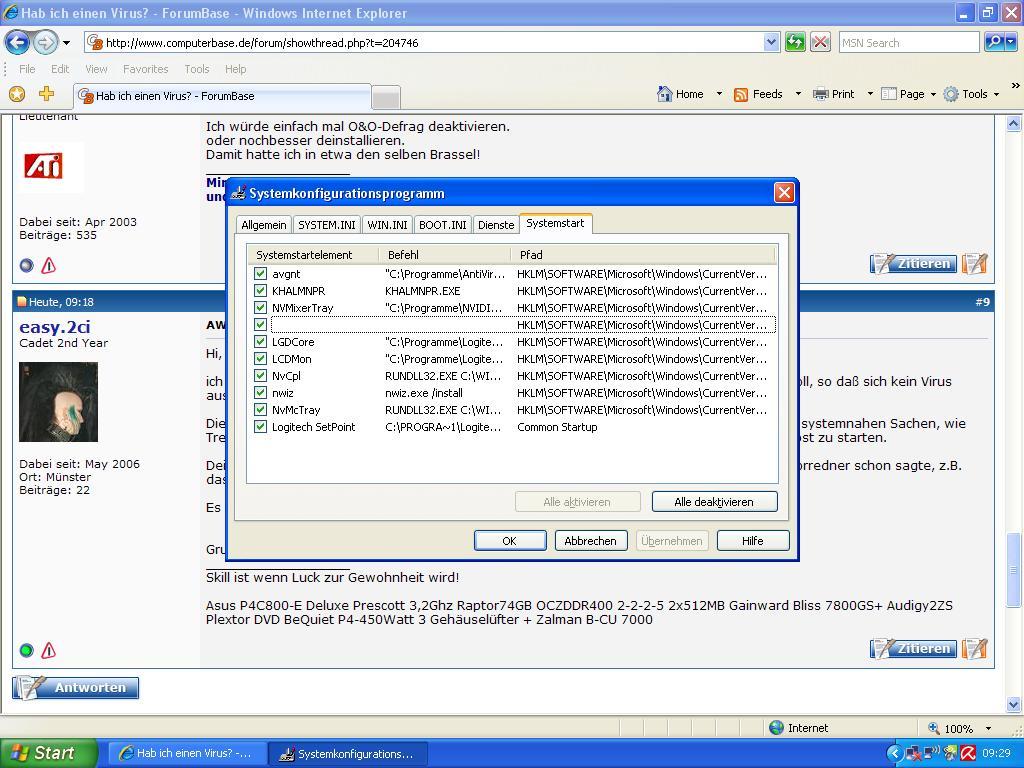1024x768 pixels.
Task: Uncheck the NvCpl startup entry
Action: point(261,376)
